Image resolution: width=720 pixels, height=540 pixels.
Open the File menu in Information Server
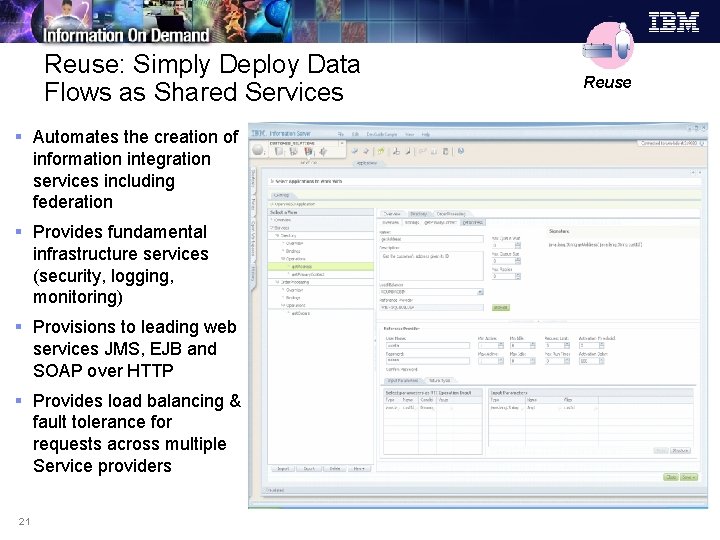pyautogui.click(x=341, y=134)
